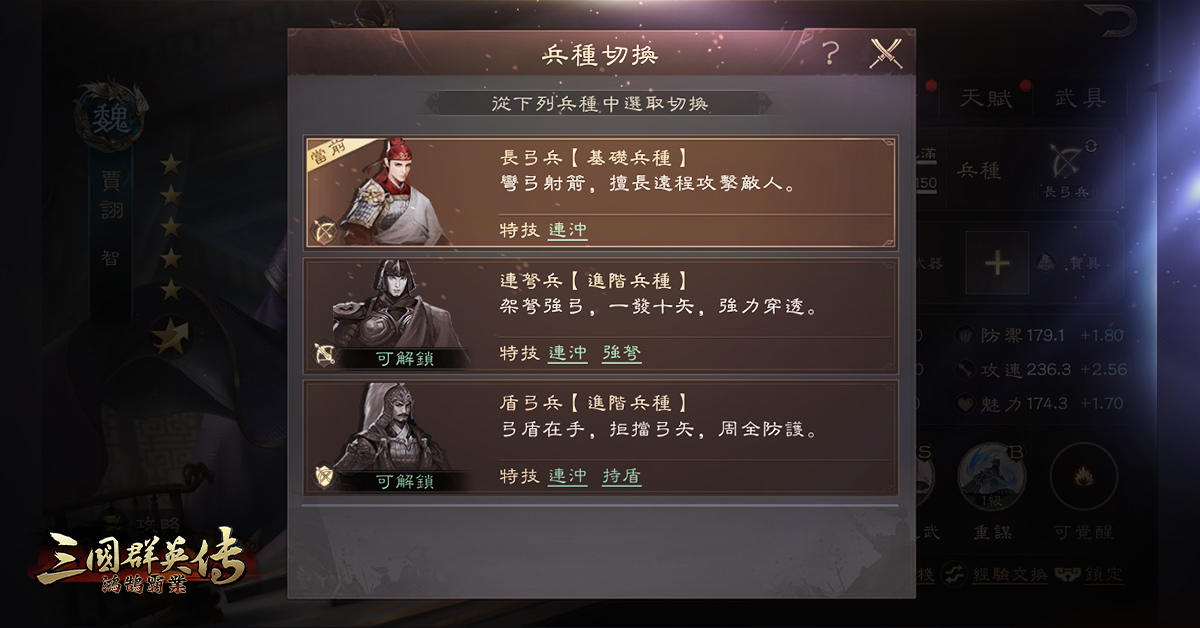1200x628 pixels.
Task: Click the bow icon on 長弓兵 portrait
Action: click(324, 232)
